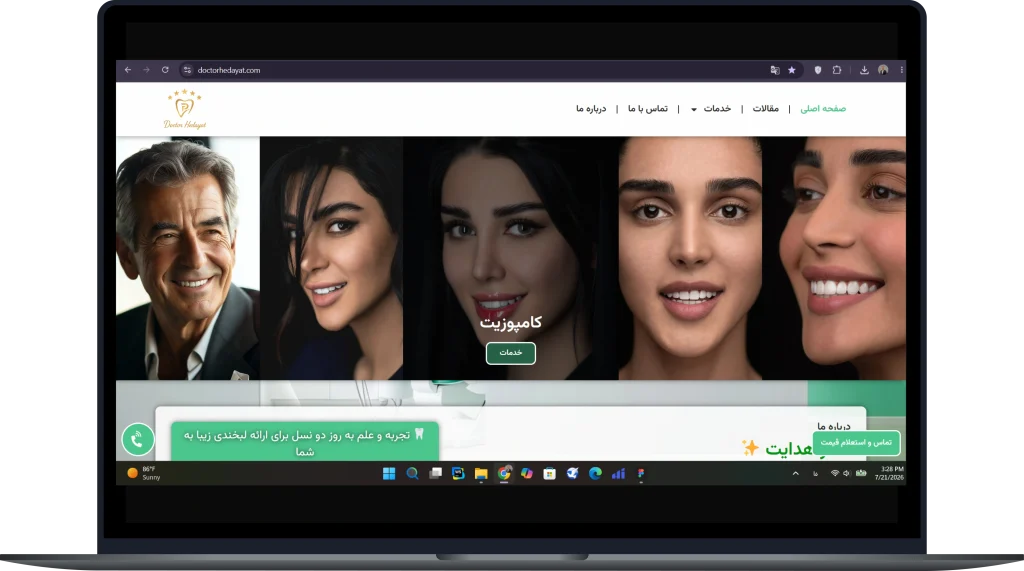Open the درباره ما navigation item
Viewport: 1024px width, 571px height.
(x=591, y=108)
